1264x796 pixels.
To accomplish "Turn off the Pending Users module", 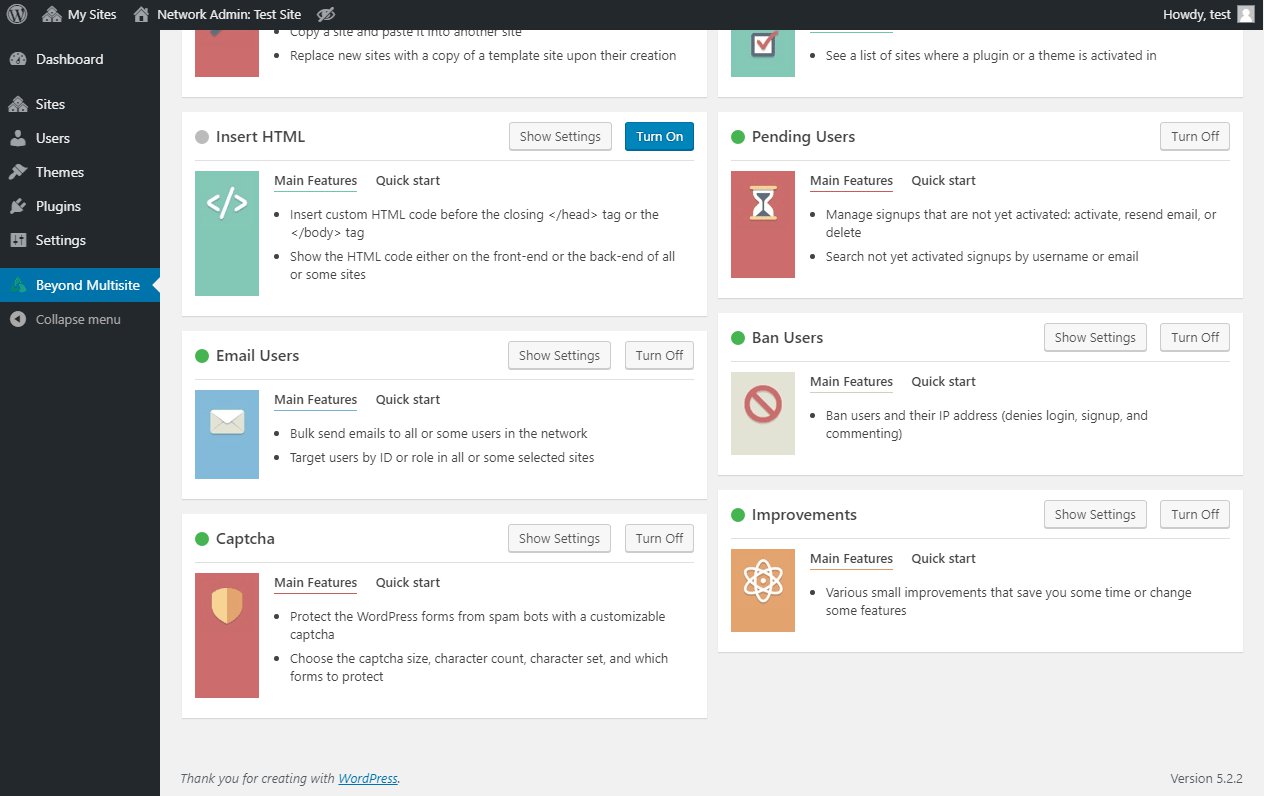I will click(x=1194, y=136).
